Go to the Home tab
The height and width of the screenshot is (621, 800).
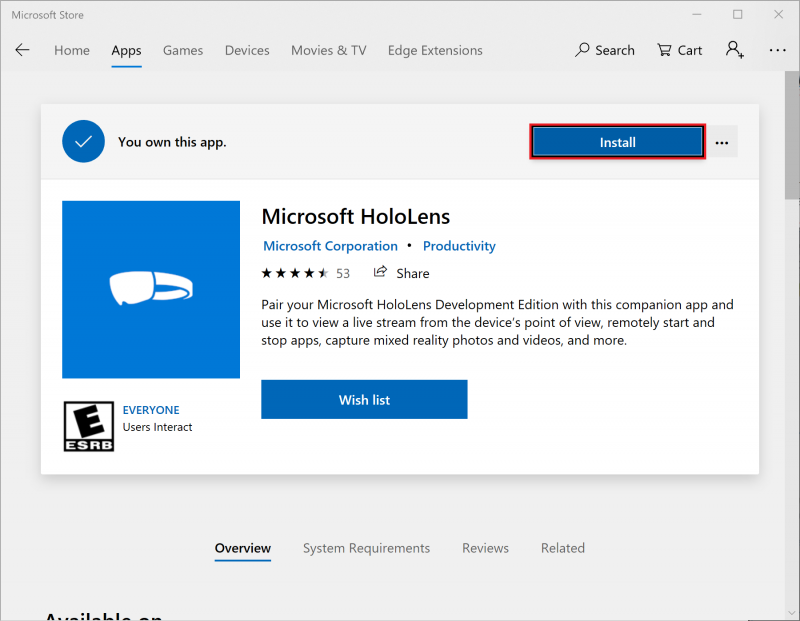(x=72, y=50)
